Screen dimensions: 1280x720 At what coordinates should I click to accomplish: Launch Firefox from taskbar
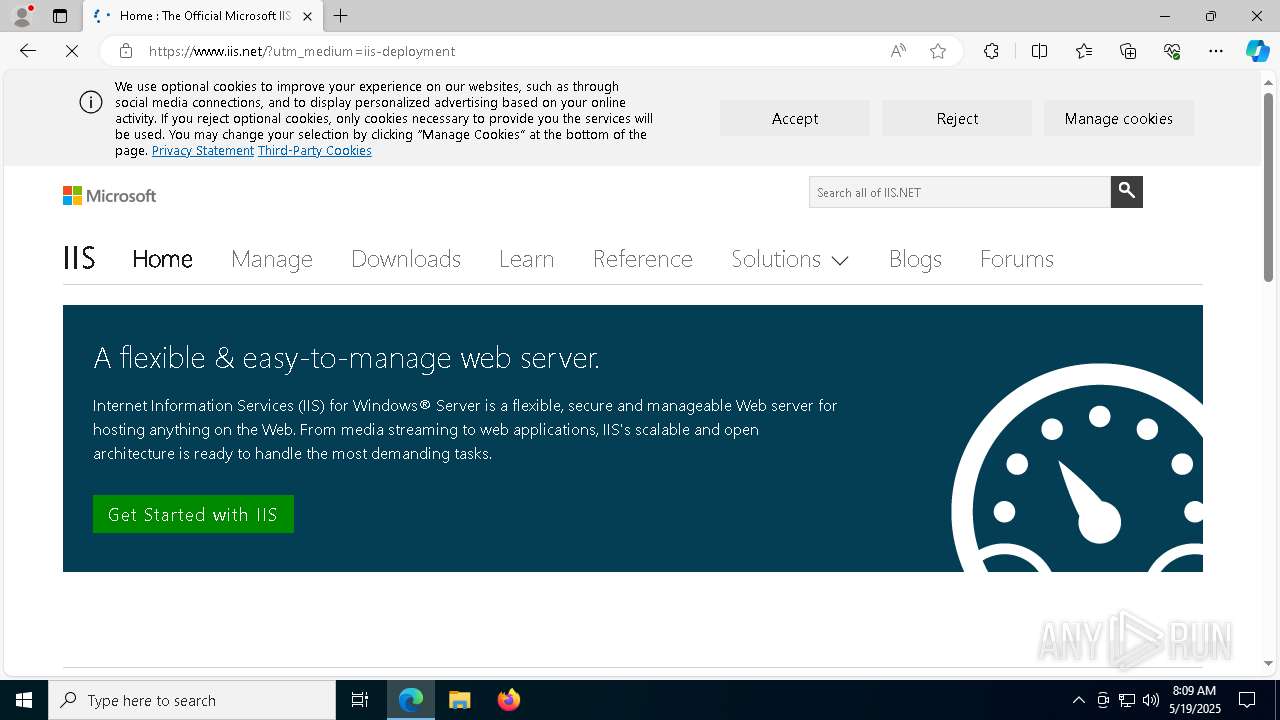[509, 700]
